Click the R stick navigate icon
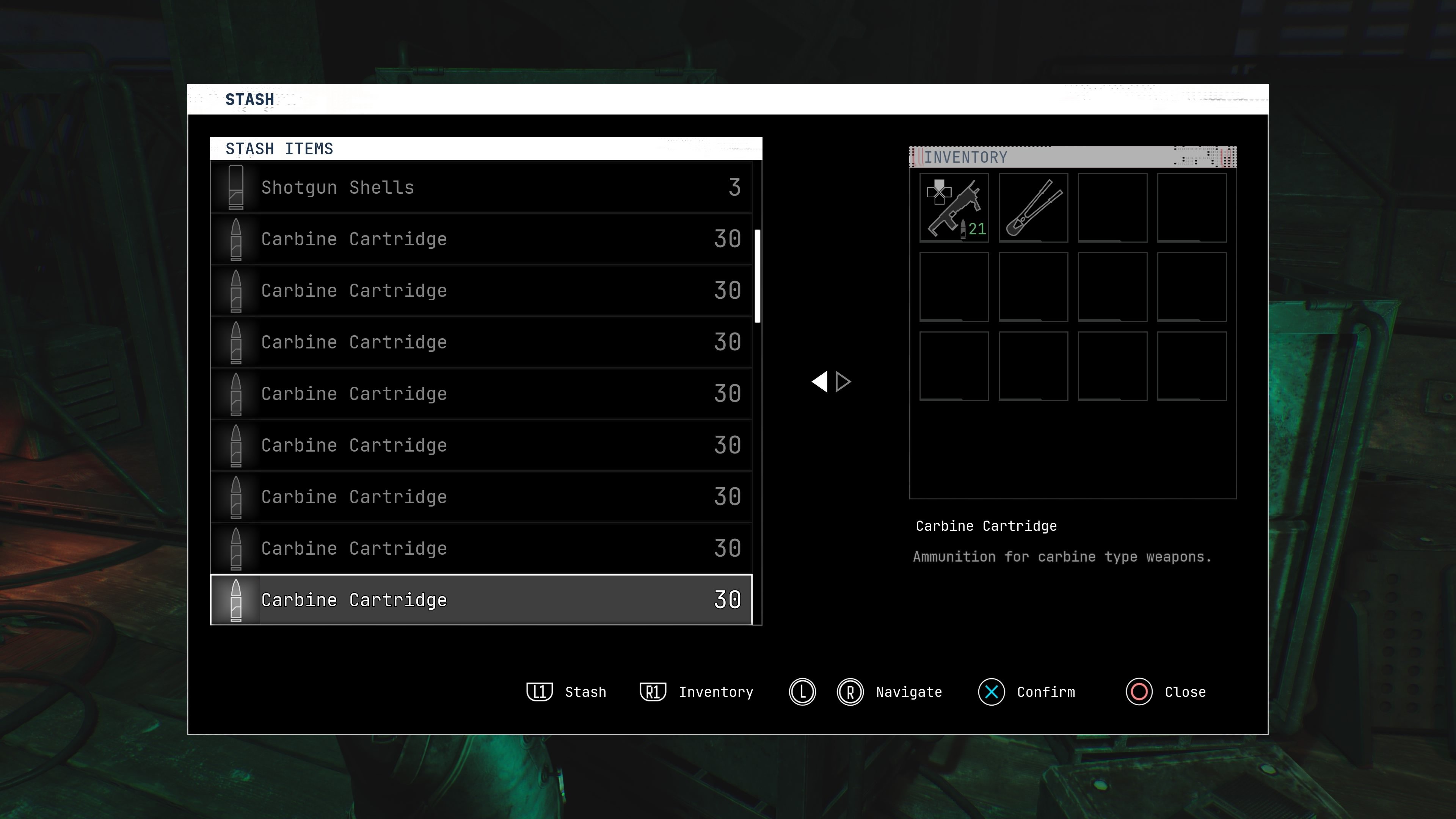Screen dimensions: 1456x819 point(849,692)
